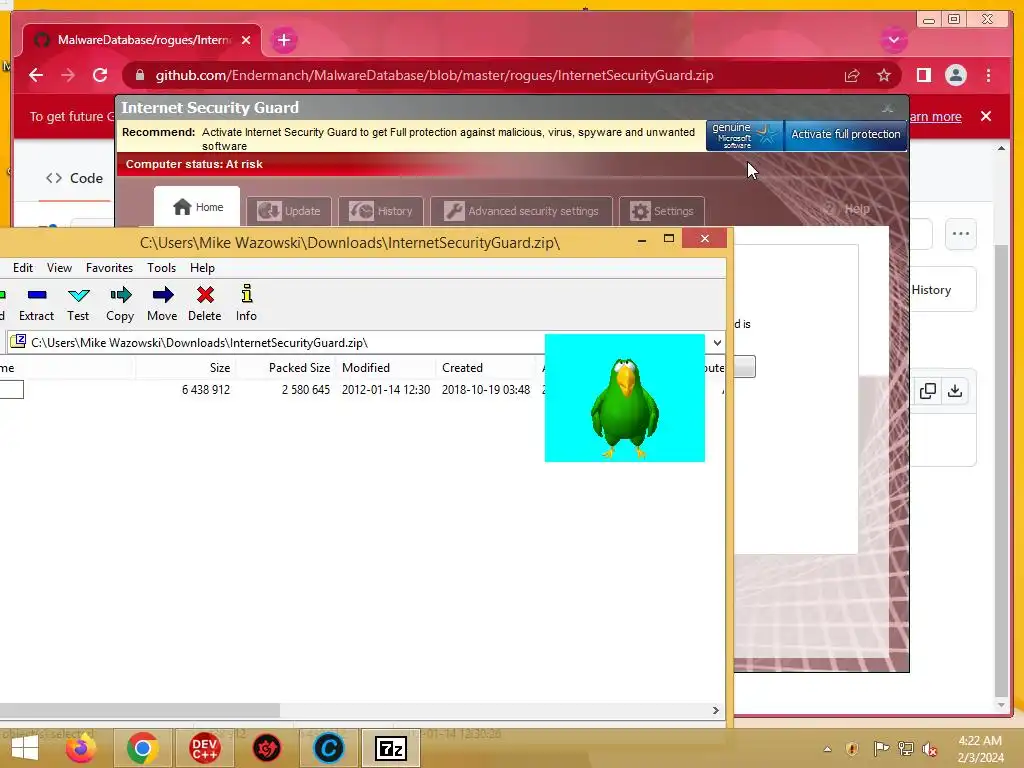Screen dimensions: 1024x768
Task: Run the Test tool in 7-Zip
Action: tap(78, 304)
